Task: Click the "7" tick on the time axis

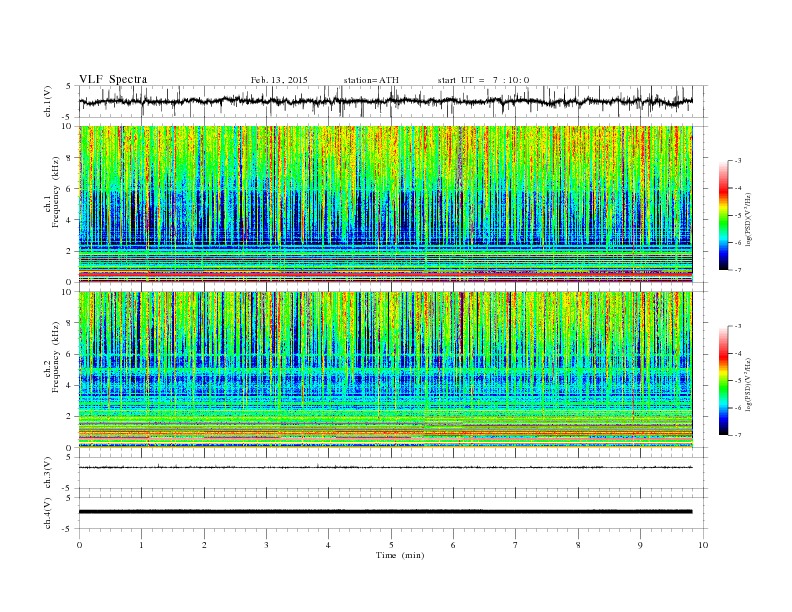Action: click(x=516, y=545)
